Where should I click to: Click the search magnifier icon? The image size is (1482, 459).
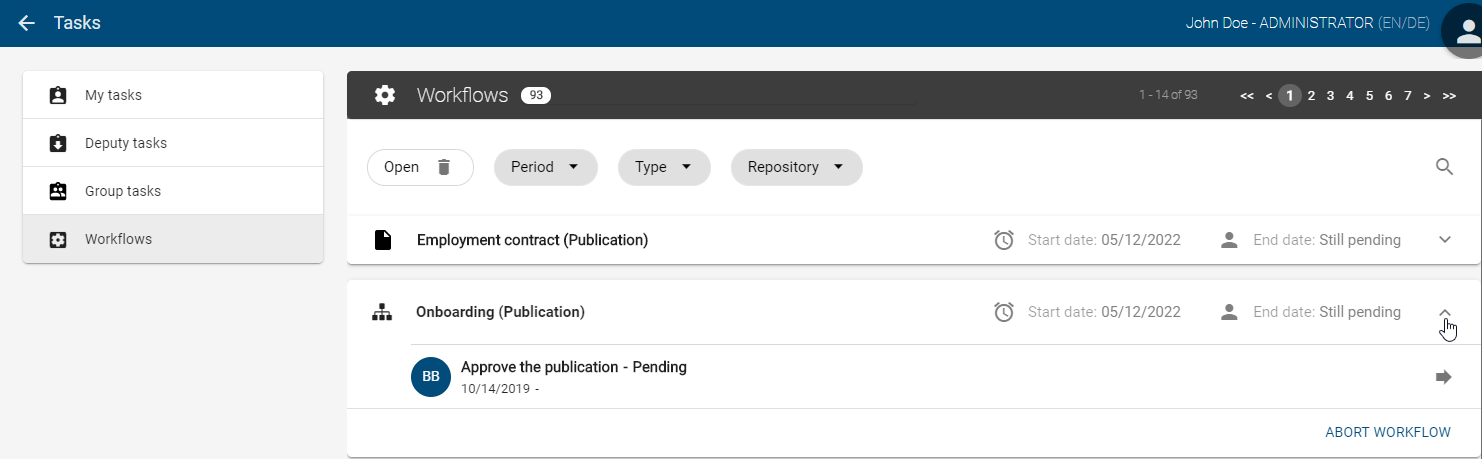[1444, 167]
